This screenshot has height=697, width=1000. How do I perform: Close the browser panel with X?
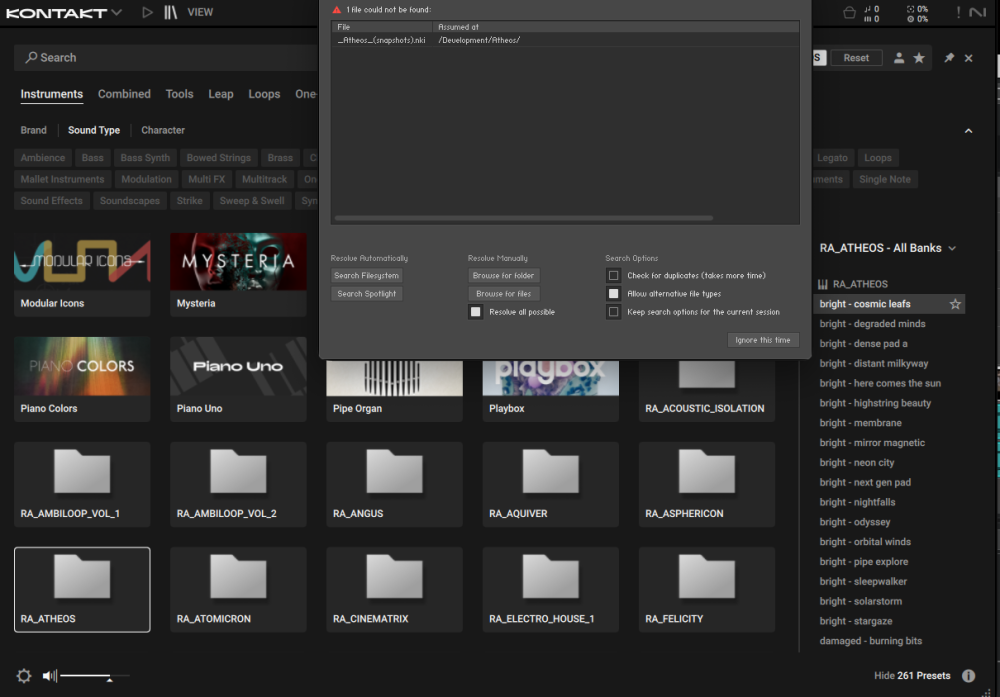pos(969,58)
